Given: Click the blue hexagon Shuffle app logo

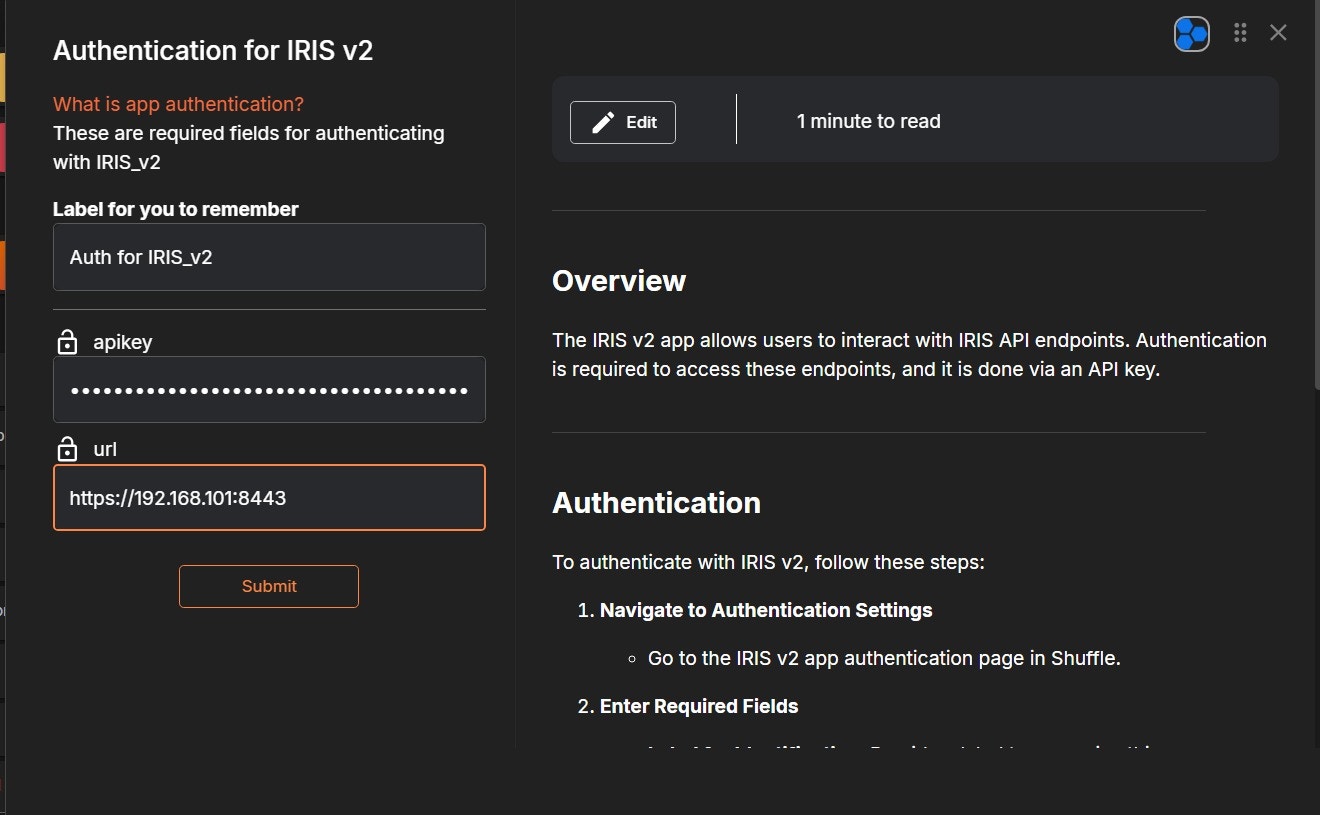Looking at the screenshot, I should click(1191, 33).
